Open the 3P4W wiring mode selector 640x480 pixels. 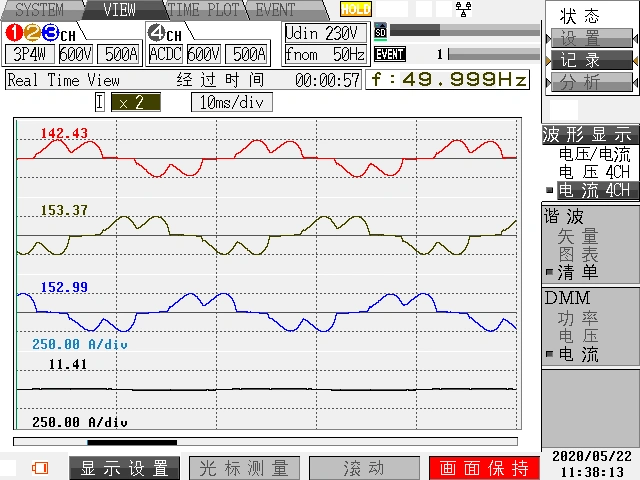(29, 54)
